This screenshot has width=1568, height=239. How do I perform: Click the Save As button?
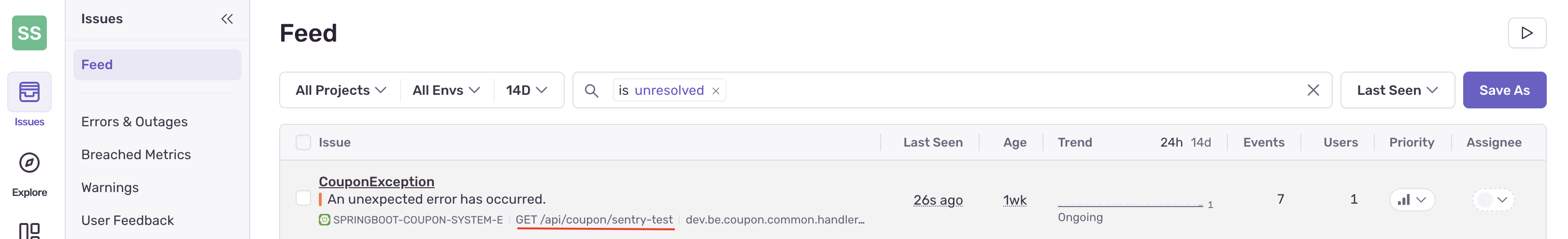(1504, 90)
